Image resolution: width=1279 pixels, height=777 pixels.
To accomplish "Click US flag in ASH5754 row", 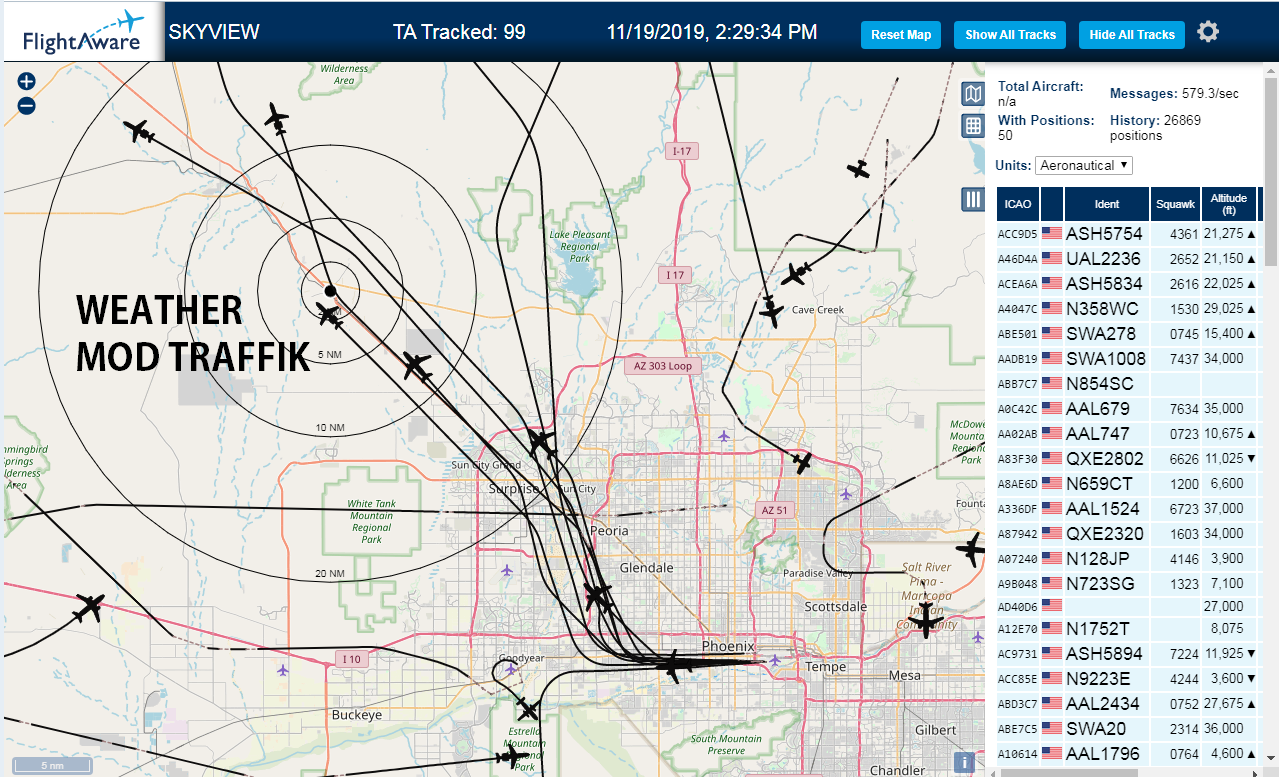I will 1052,233.
